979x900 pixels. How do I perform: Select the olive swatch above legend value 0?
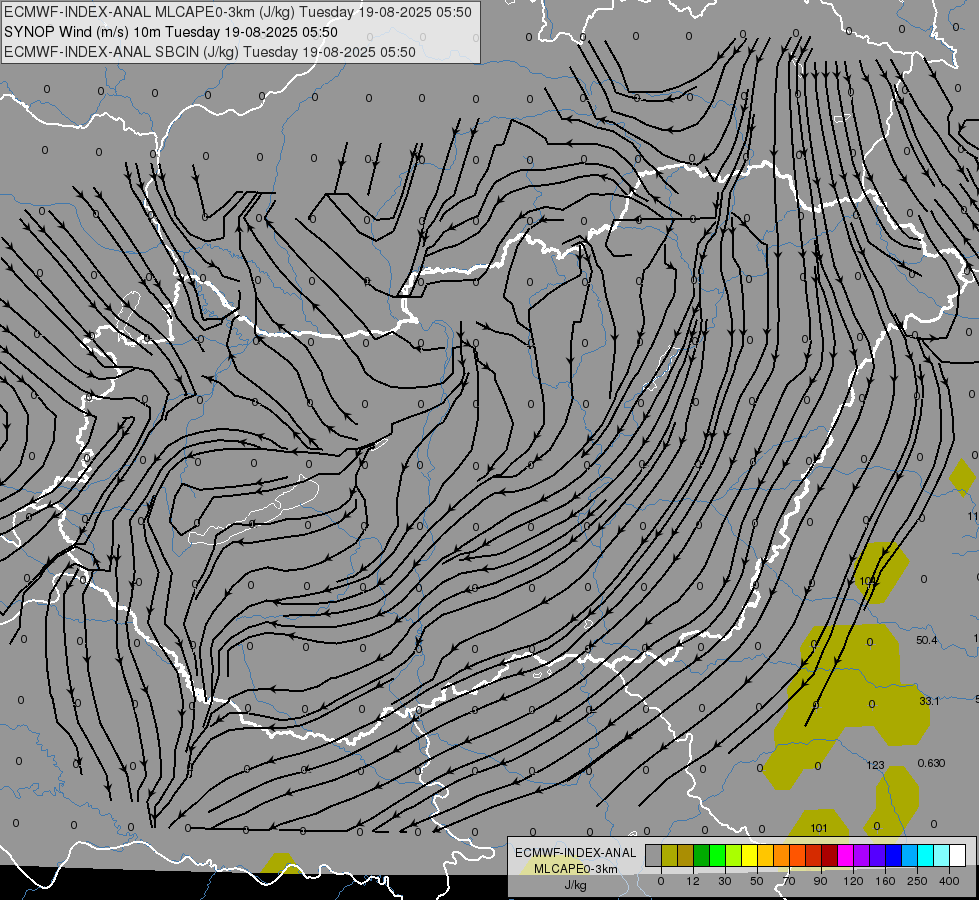coord(669,855)
